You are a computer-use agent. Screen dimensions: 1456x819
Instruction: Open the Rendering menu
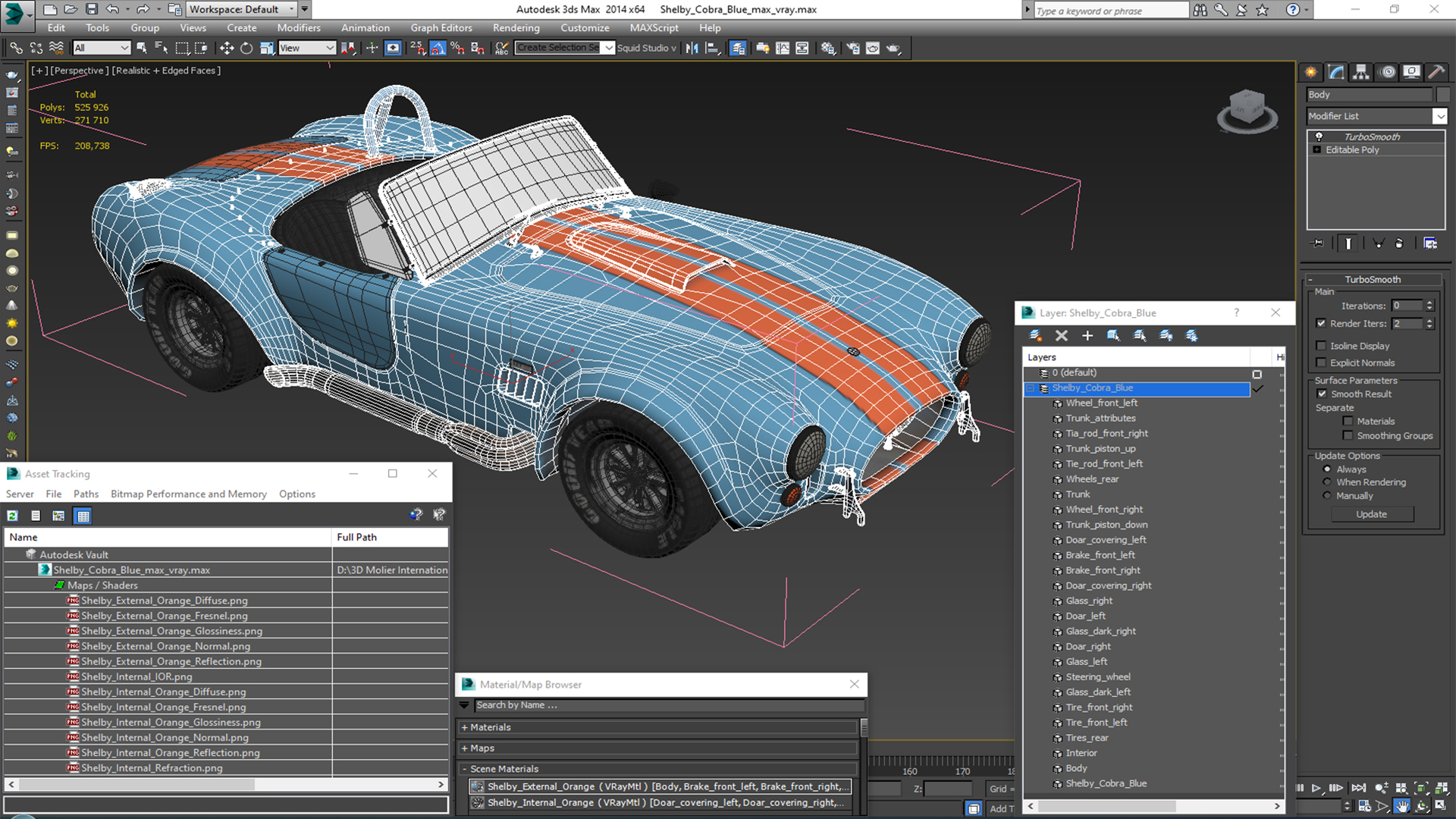(x=516, y=28)
